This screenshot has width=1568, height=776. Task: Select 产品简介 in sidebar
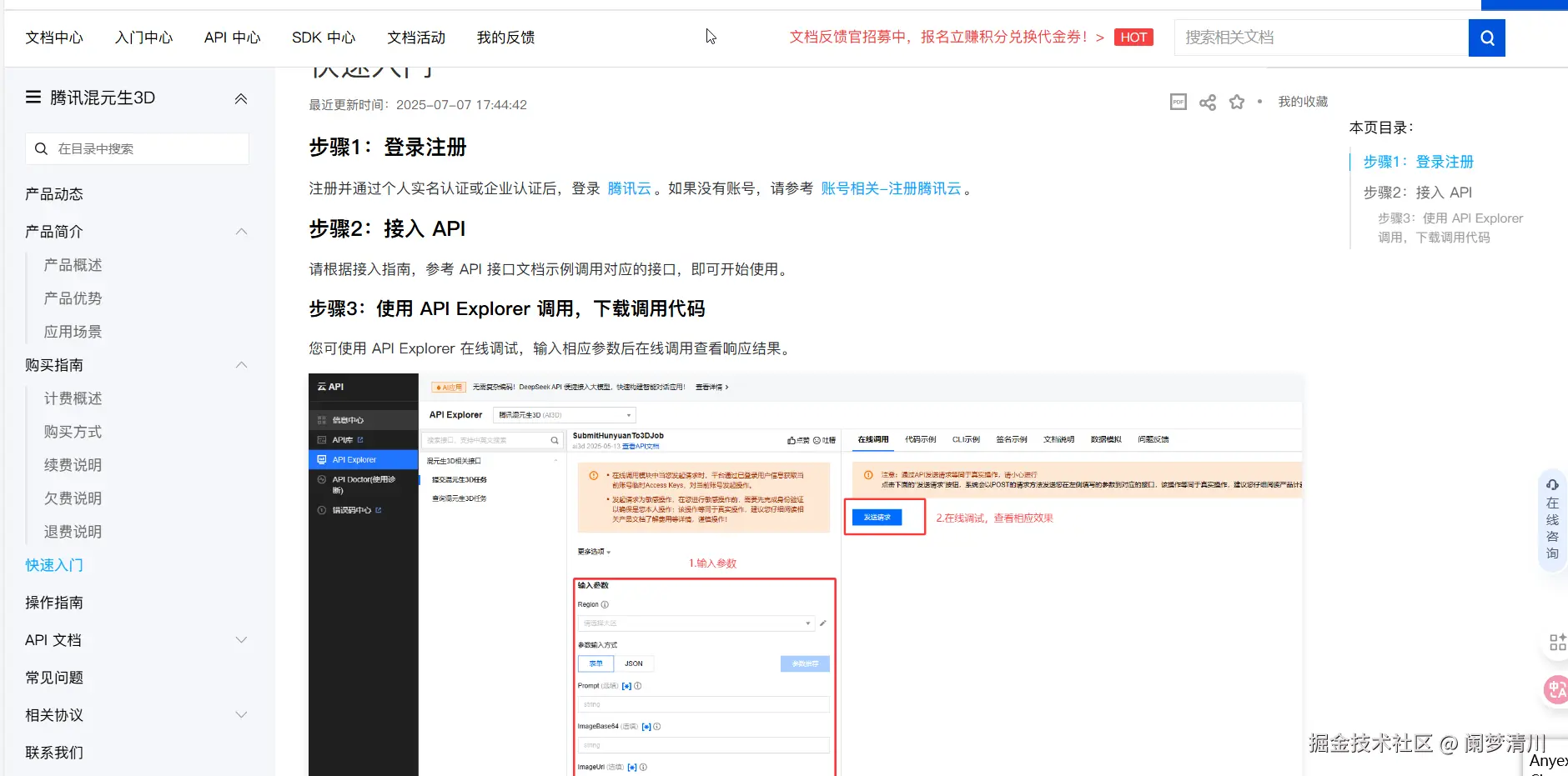(54, 232)
